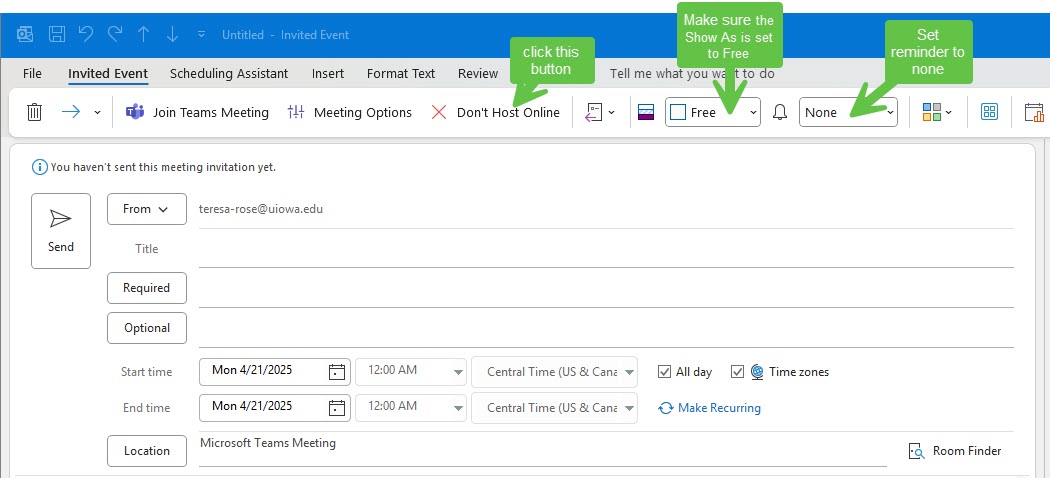Uncheck the All day checkbox
This screenshot has width=1050, height=478.
tap(664, 372)
